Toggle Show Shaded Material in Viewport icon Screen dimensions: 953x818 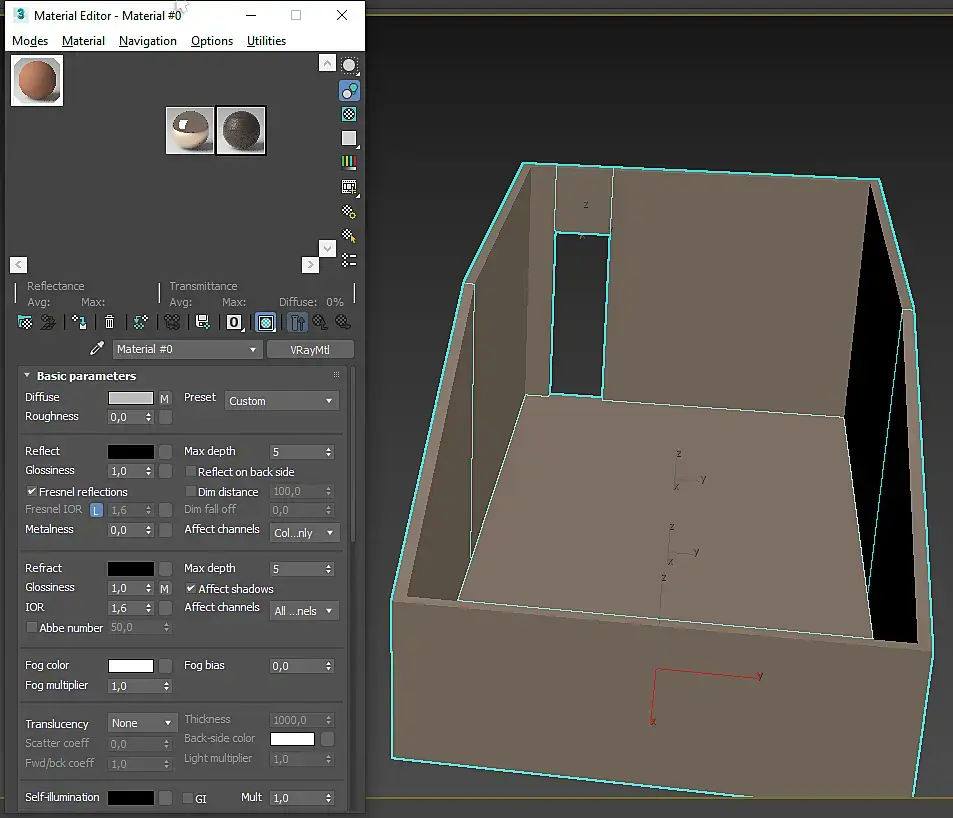point(266,322)
